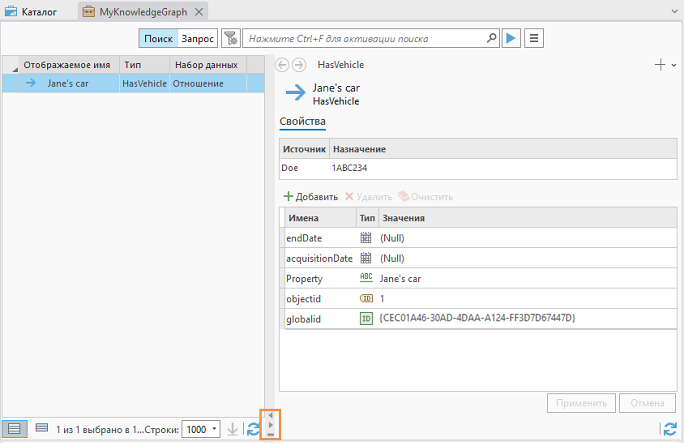The height and width of the screenshot is (443, 684).
Task: Switch to show all records view
Action: pos(15,429)
